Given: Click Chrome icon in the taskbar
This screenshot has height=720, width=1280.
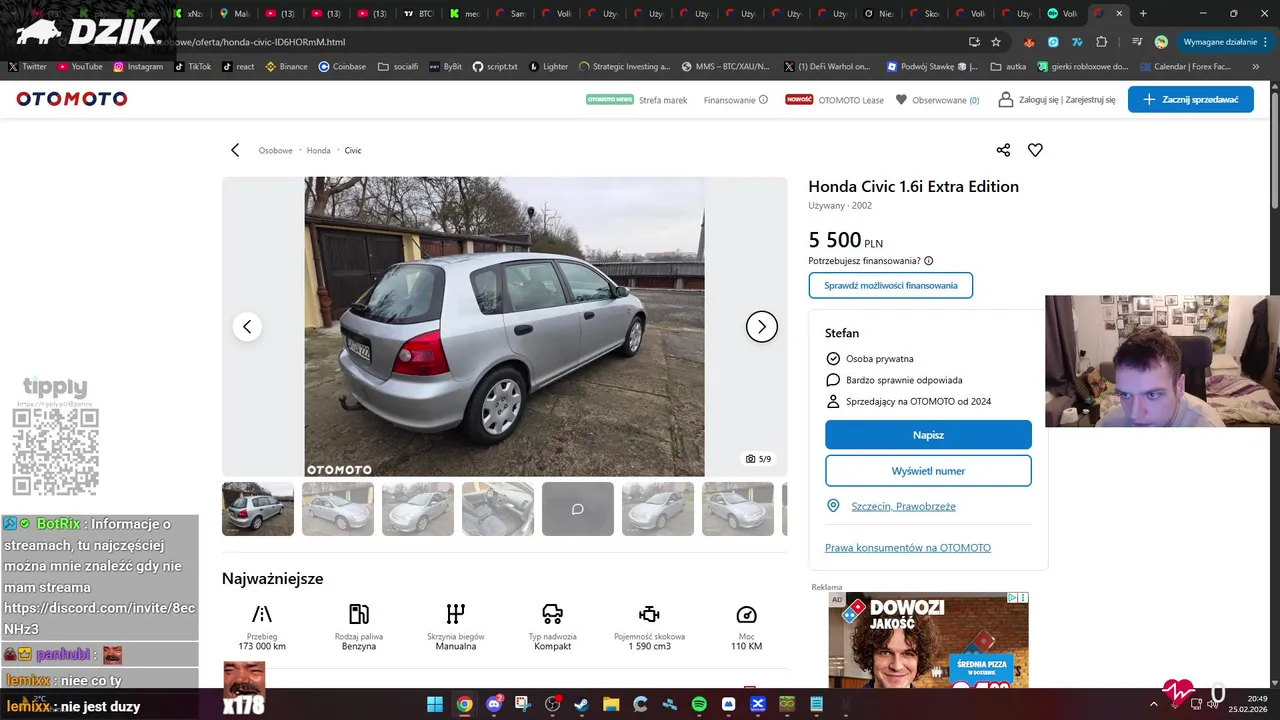Looking at the screenshot, I should coord(464,704).
